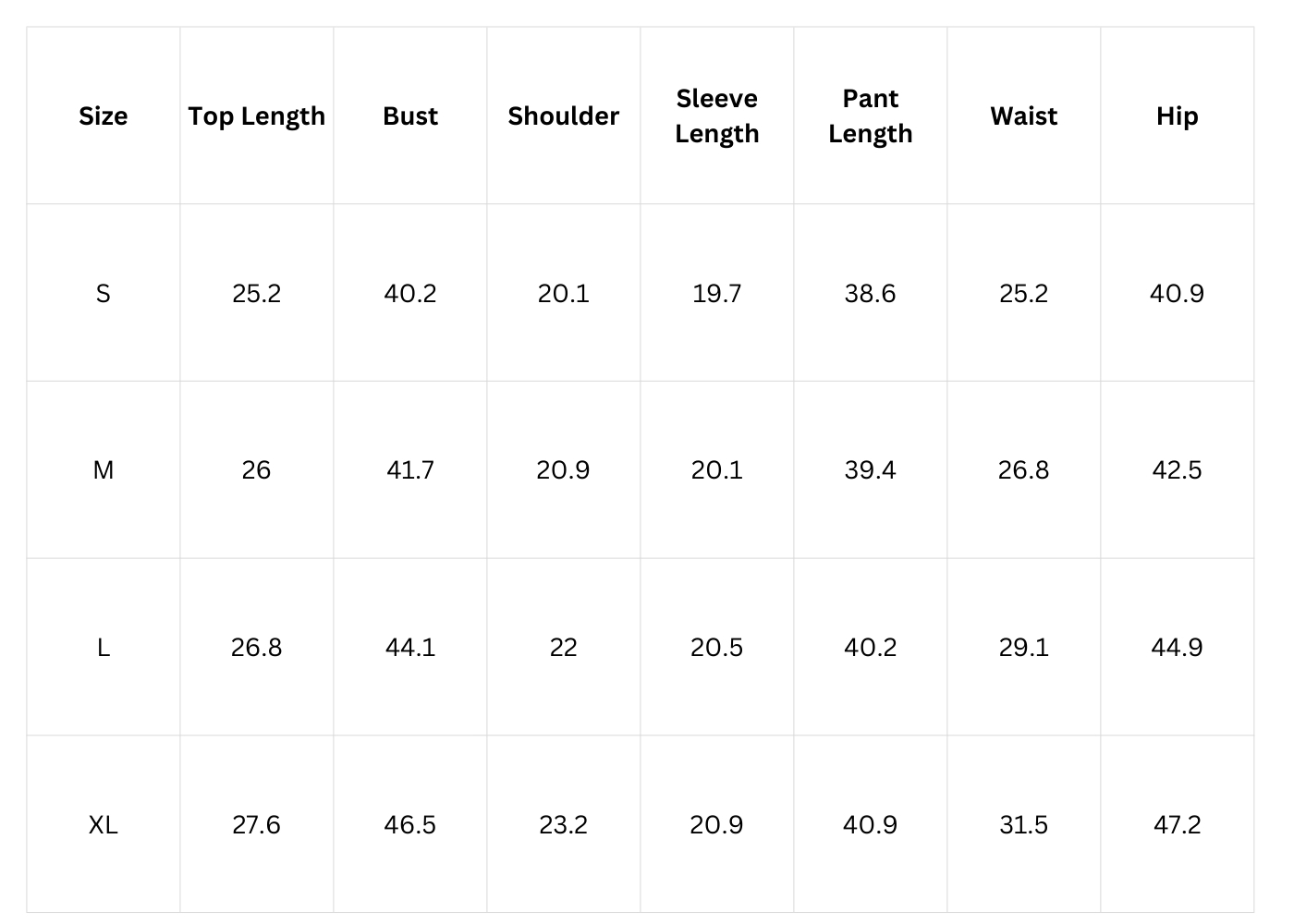
Task: Select the M size row label
Action: (103, 470)
